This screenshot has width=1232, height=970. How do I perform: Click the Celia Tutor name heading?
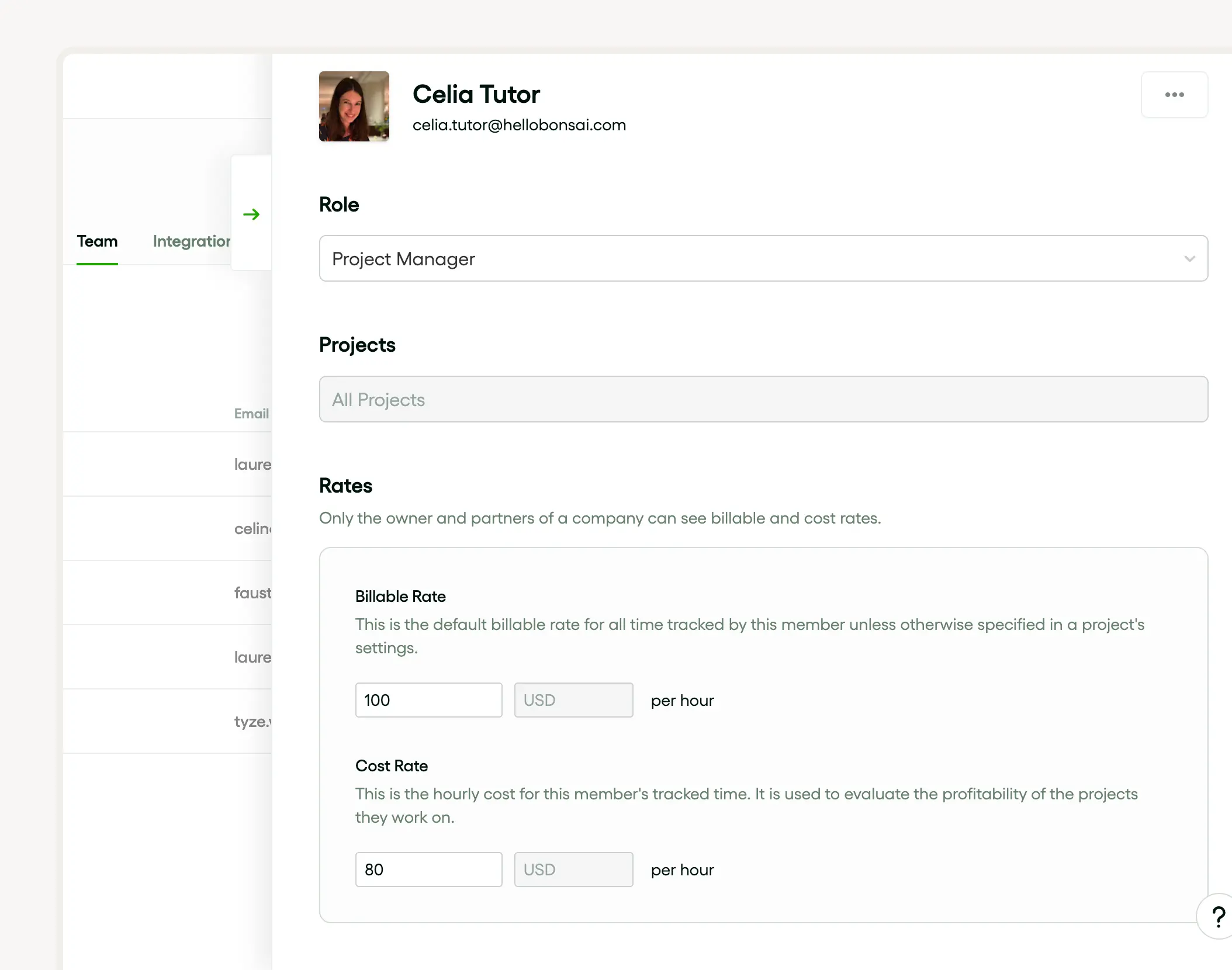coord(476,95)
